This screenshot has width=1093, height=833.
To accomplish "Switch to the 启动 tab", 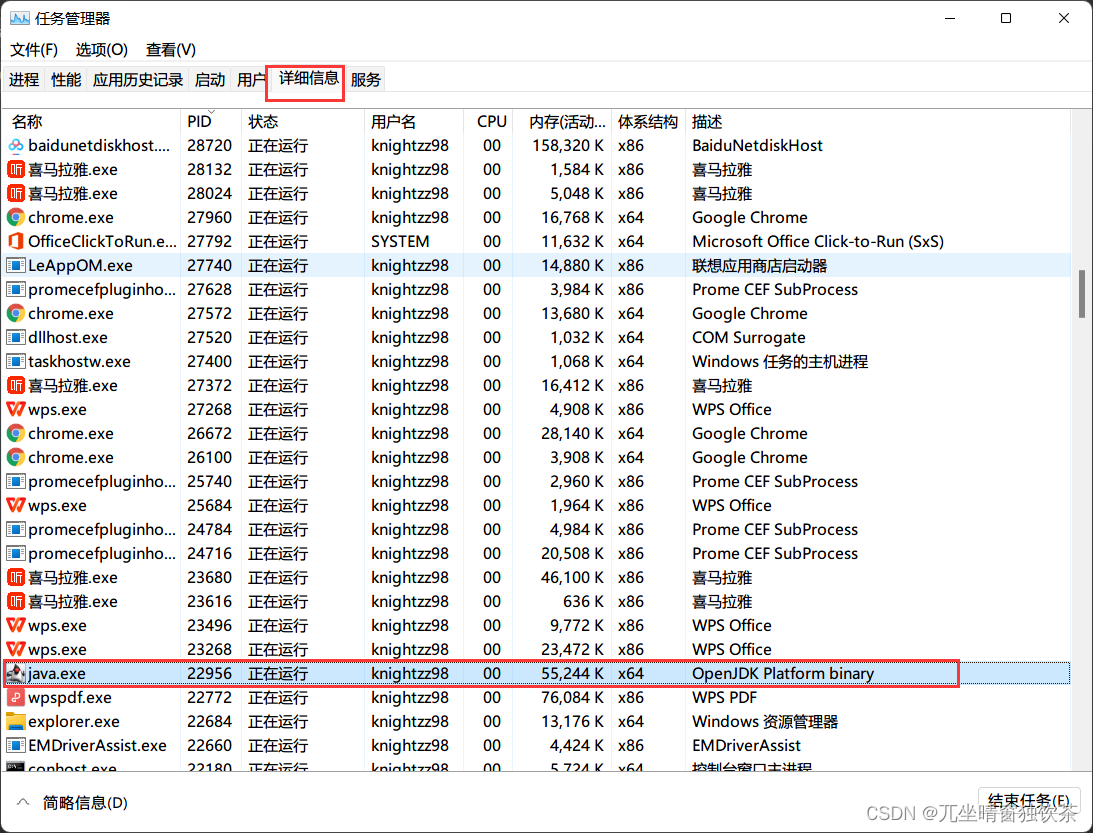I will click(210, 79).
